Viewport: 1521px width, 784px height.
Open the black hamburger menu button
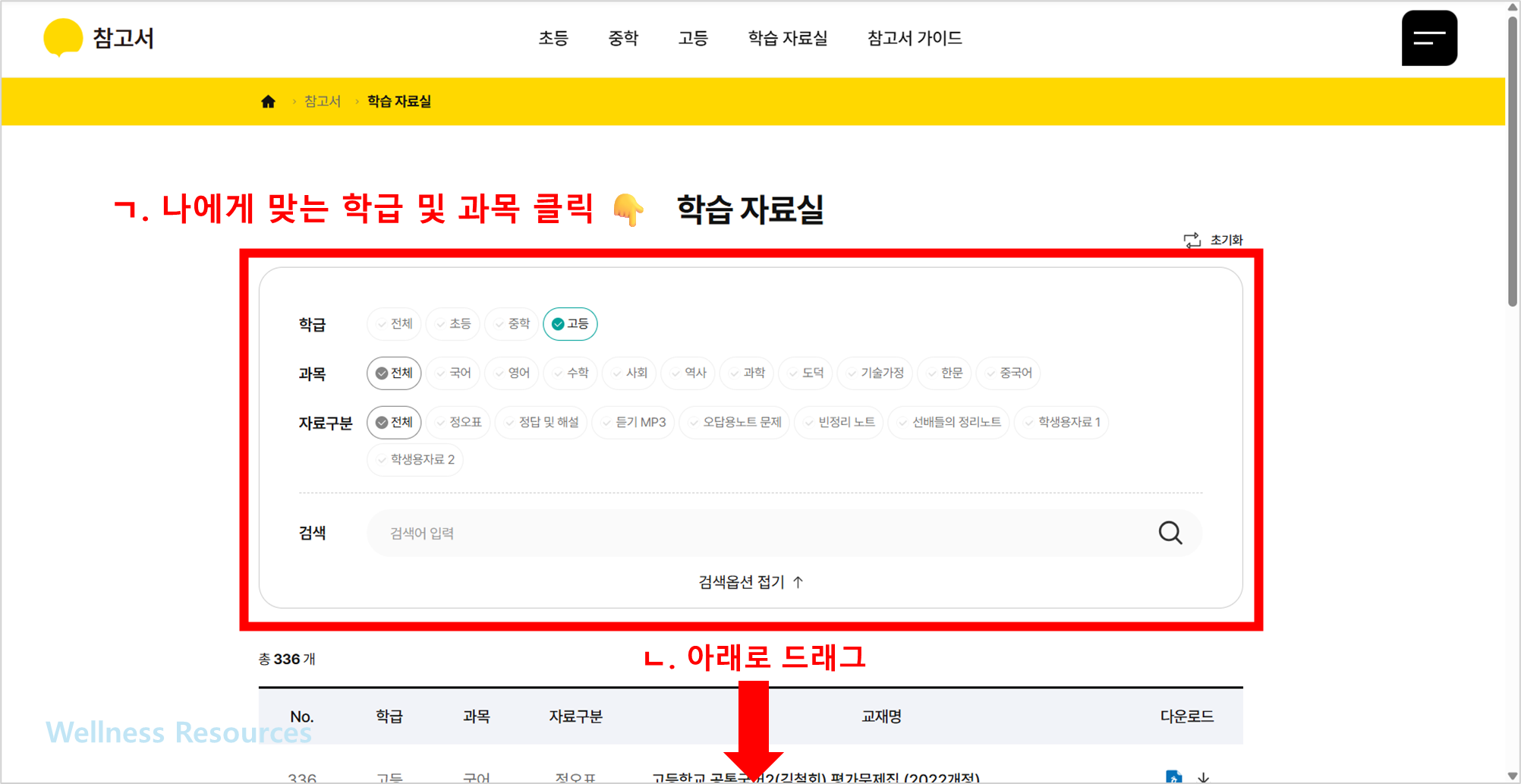pos(1429,38)
